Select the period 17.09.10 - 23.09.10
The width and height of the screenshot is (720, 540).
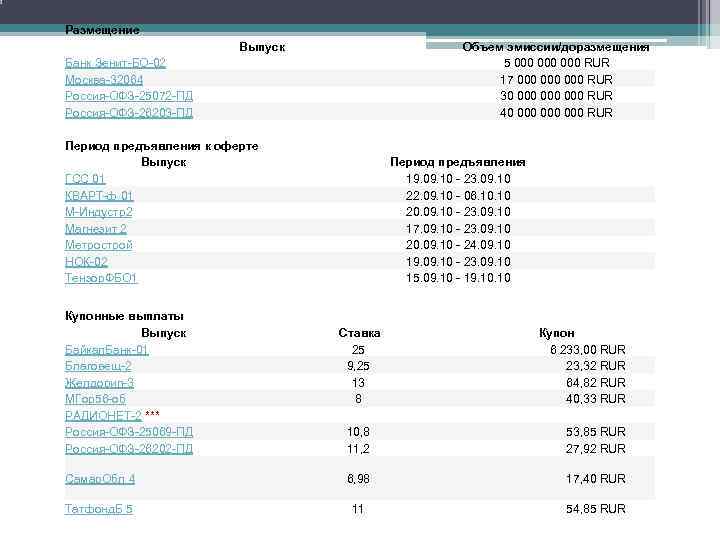click(458, 229)
